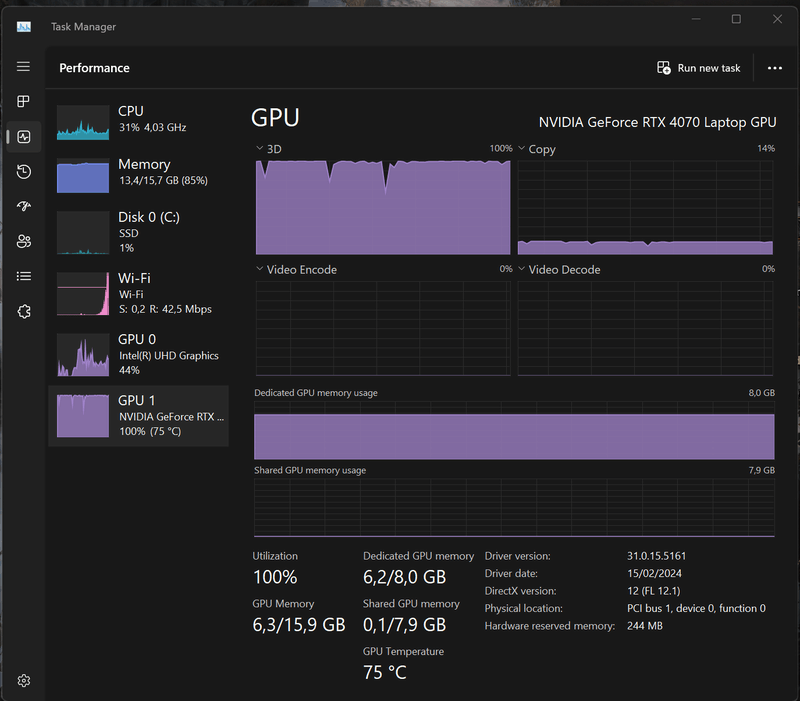Click NVIDIA GeForce RTX 4070 Laptop GPU title
The image size is (800, 701).
658,122
